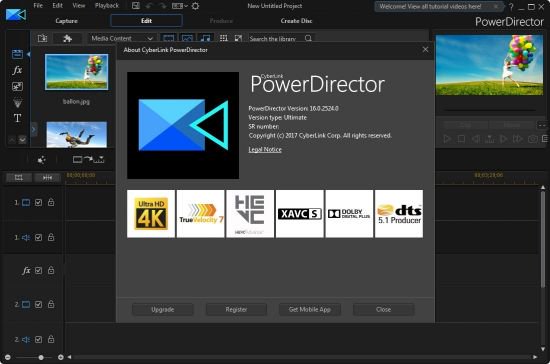Click the preview stop button
550x364 pixels.
[461, 139]
